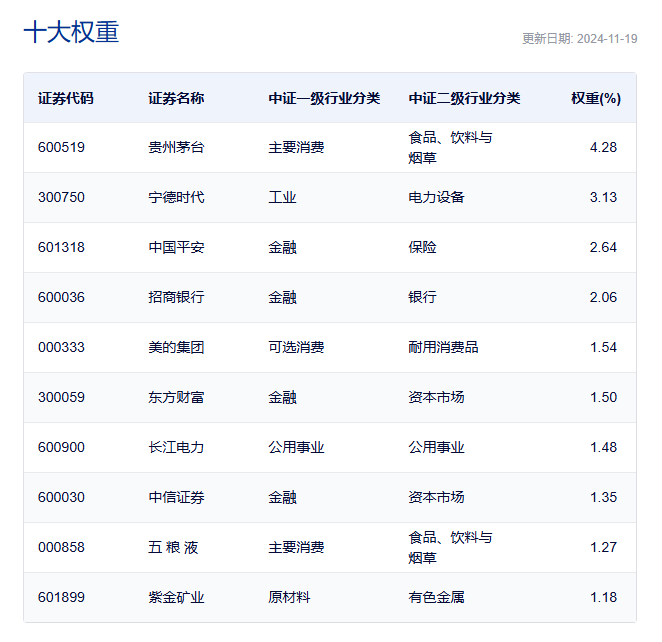
Task: Select security code 600519
Action: click(61, 147)
